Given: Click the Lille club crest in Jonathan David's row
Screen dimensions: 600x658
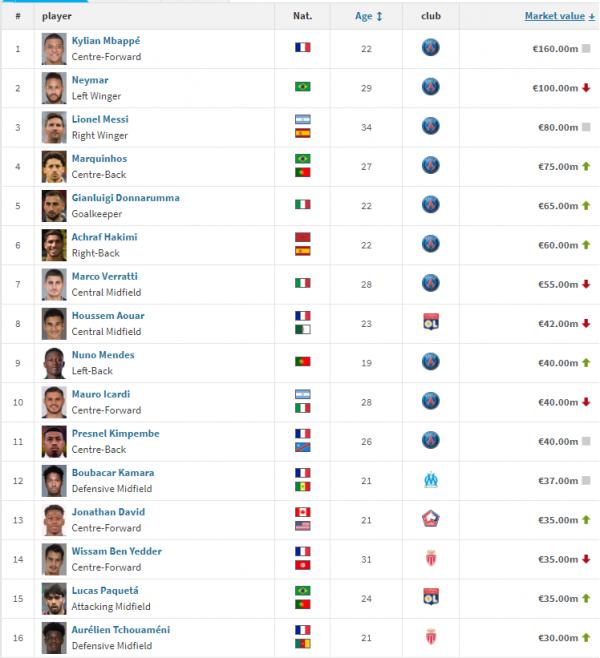Looking at the screenshot, I should pos(430,519).
